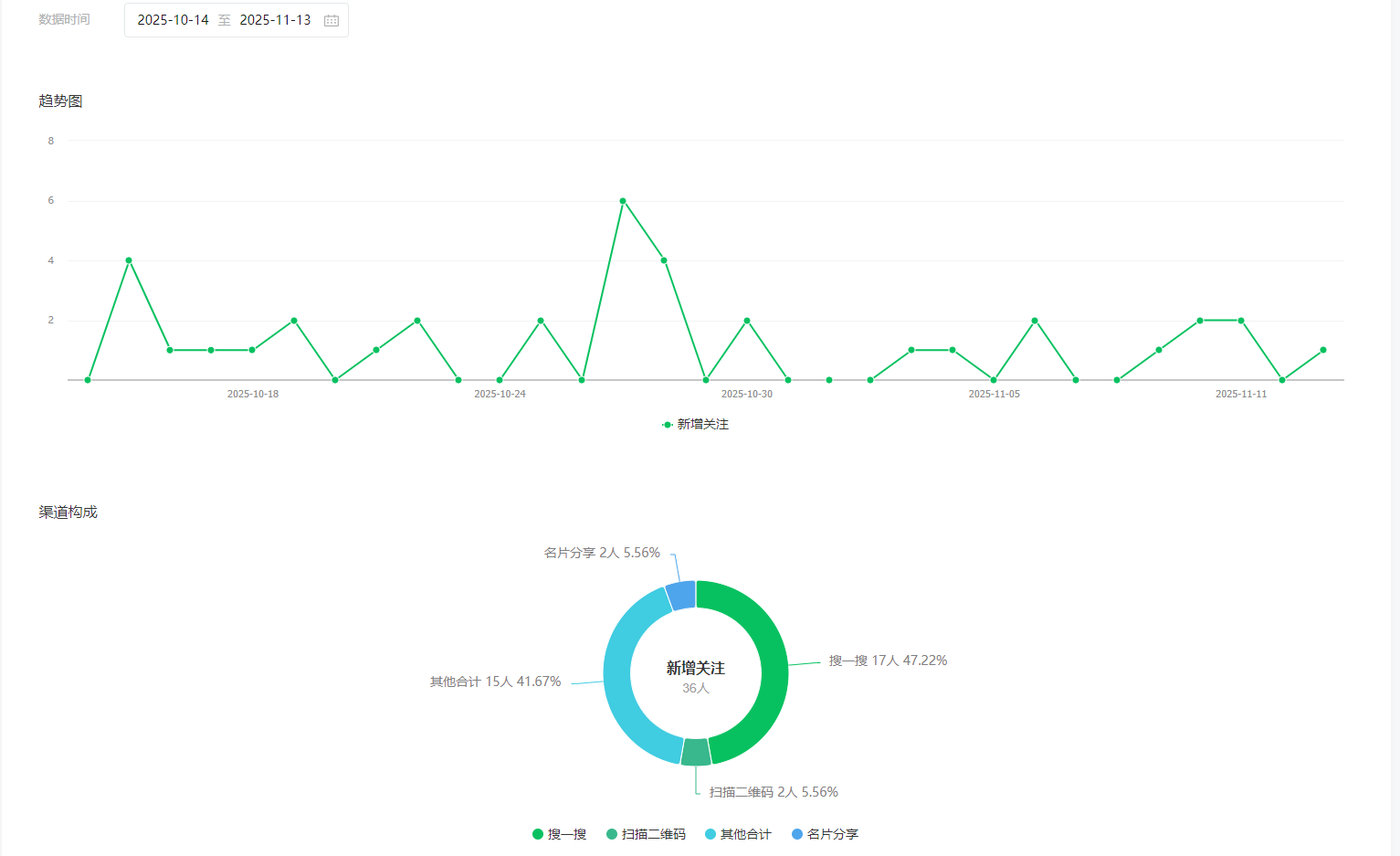This screenshot has width=1400, height=856.
Task: Click the 名片分享 2人 5.56% label
Action: pos(602,553)
